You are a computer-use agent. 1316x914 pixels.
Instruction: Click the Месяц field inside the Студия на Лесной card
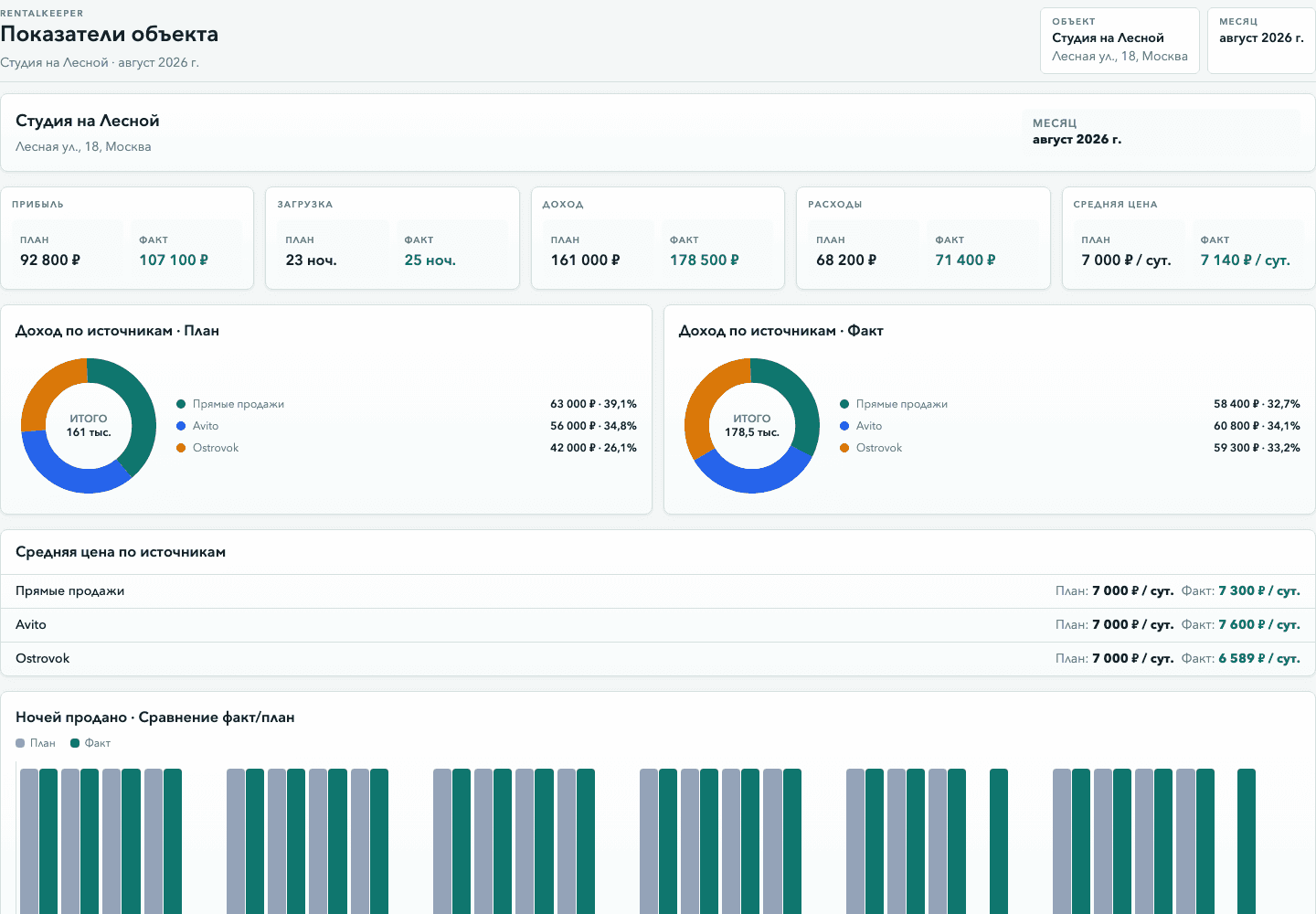[1161, 132]
